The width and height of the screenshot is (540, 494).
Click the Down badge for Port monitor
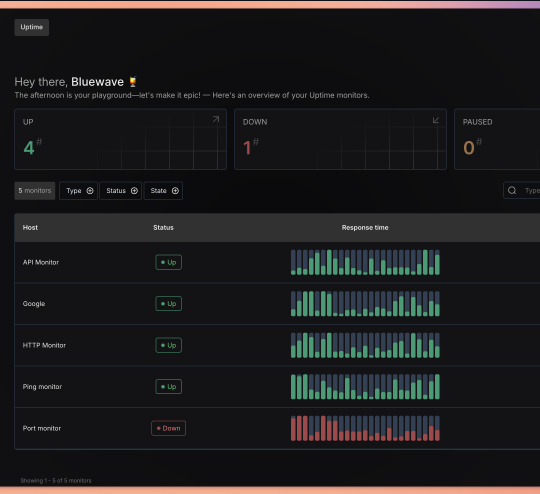[168, 428]
